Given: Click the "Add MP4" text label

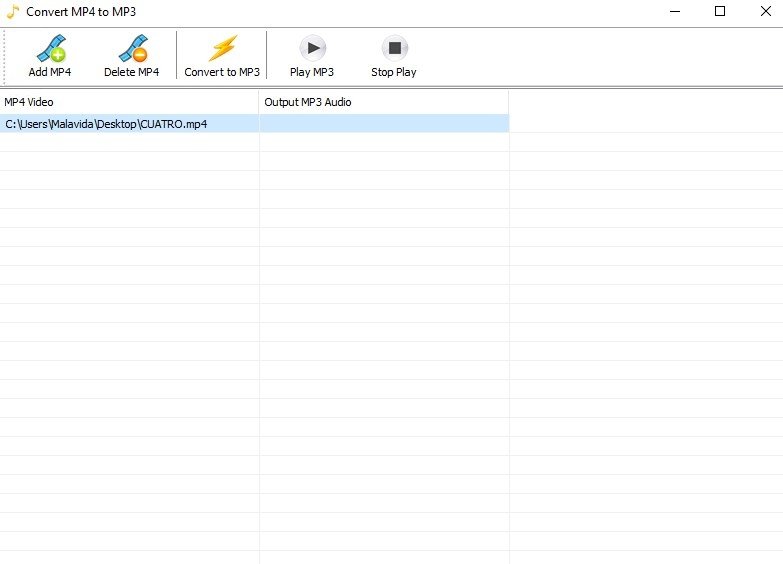Looking at the screenshot, I should (50, 72).
